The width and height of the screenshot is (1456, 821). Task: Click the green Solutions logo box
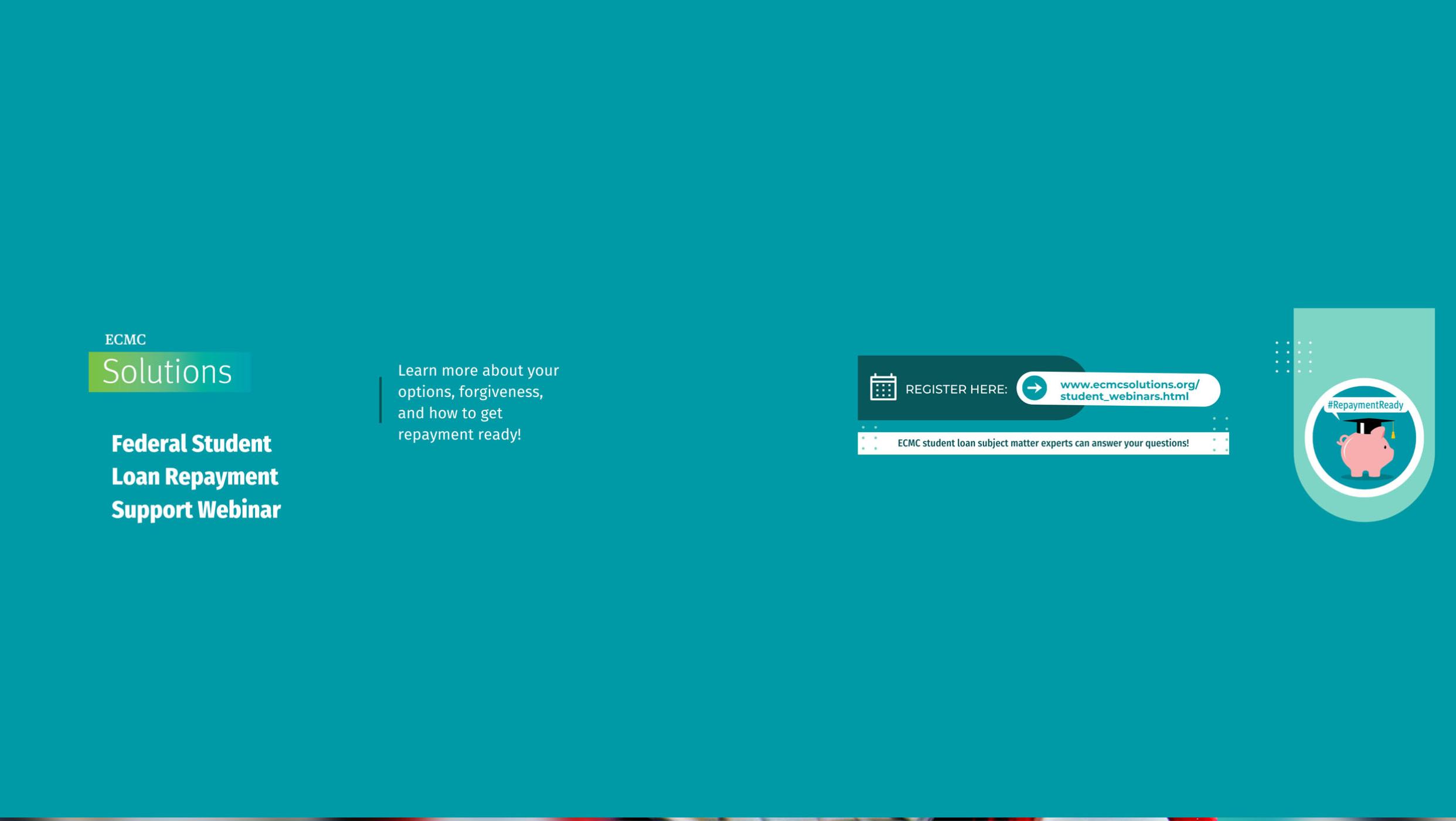[169, 372]
